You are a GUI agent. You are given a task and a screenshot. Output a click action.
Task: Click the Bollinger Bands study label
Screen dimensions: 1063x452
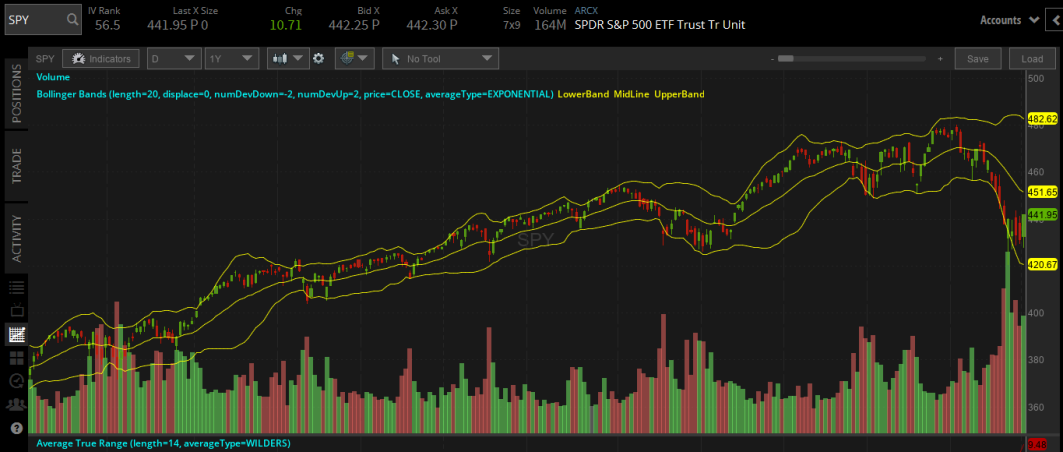(295, 94)
